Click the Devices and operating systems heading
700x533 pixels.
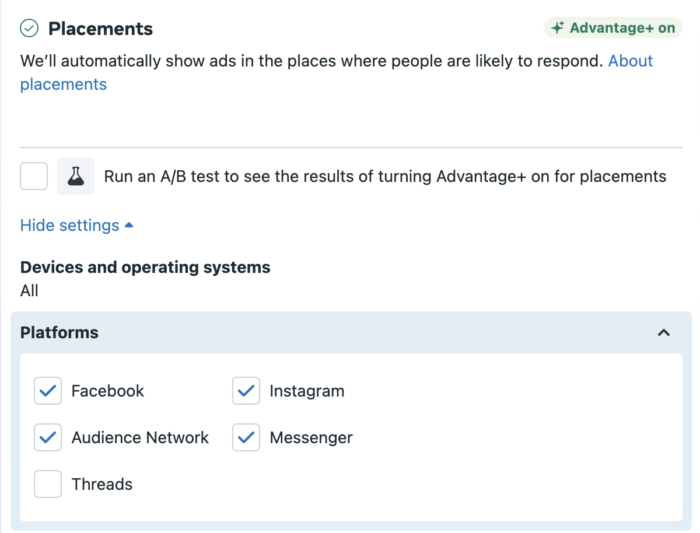point(145,267)
